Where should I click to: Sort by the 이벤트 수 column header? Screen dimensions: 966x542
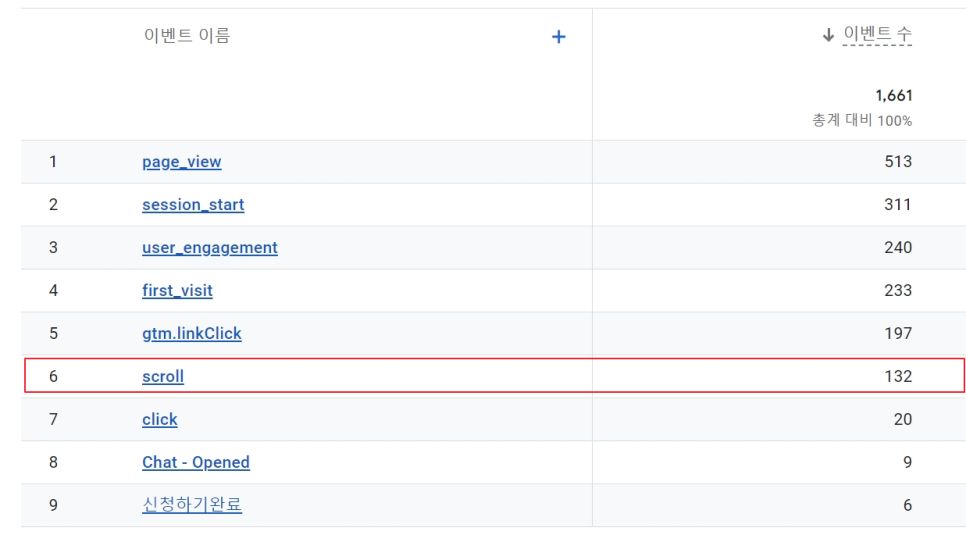point(877,34)
